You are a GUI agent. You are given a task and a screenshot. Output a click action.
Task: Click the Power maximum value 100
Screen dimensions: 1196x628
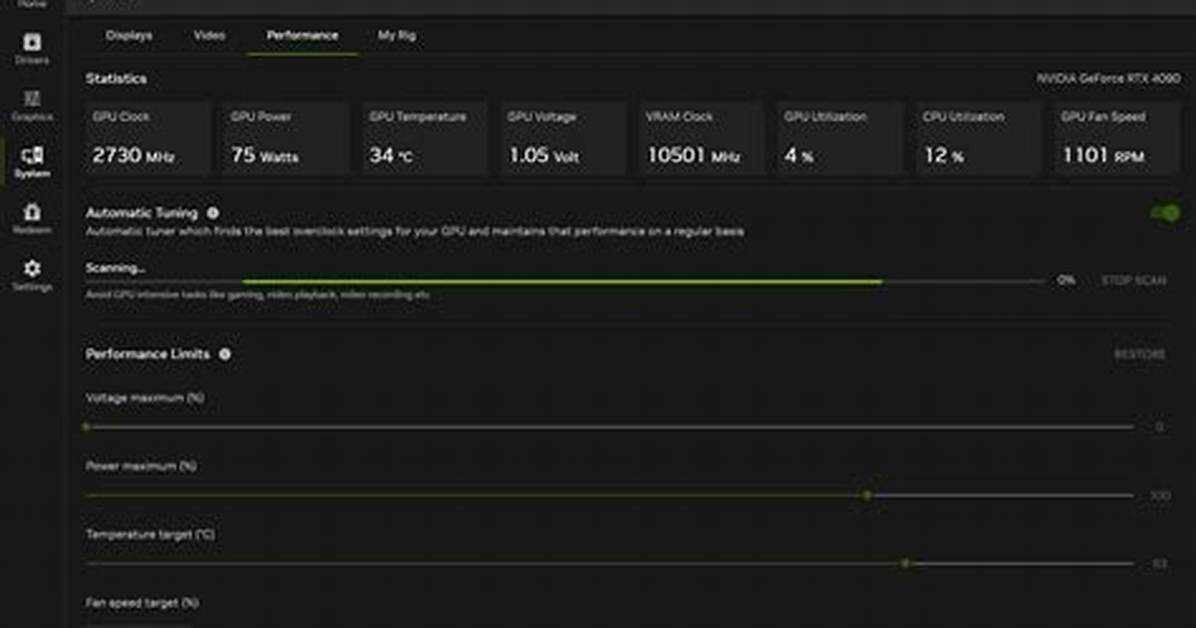(x=1159, y=495)
